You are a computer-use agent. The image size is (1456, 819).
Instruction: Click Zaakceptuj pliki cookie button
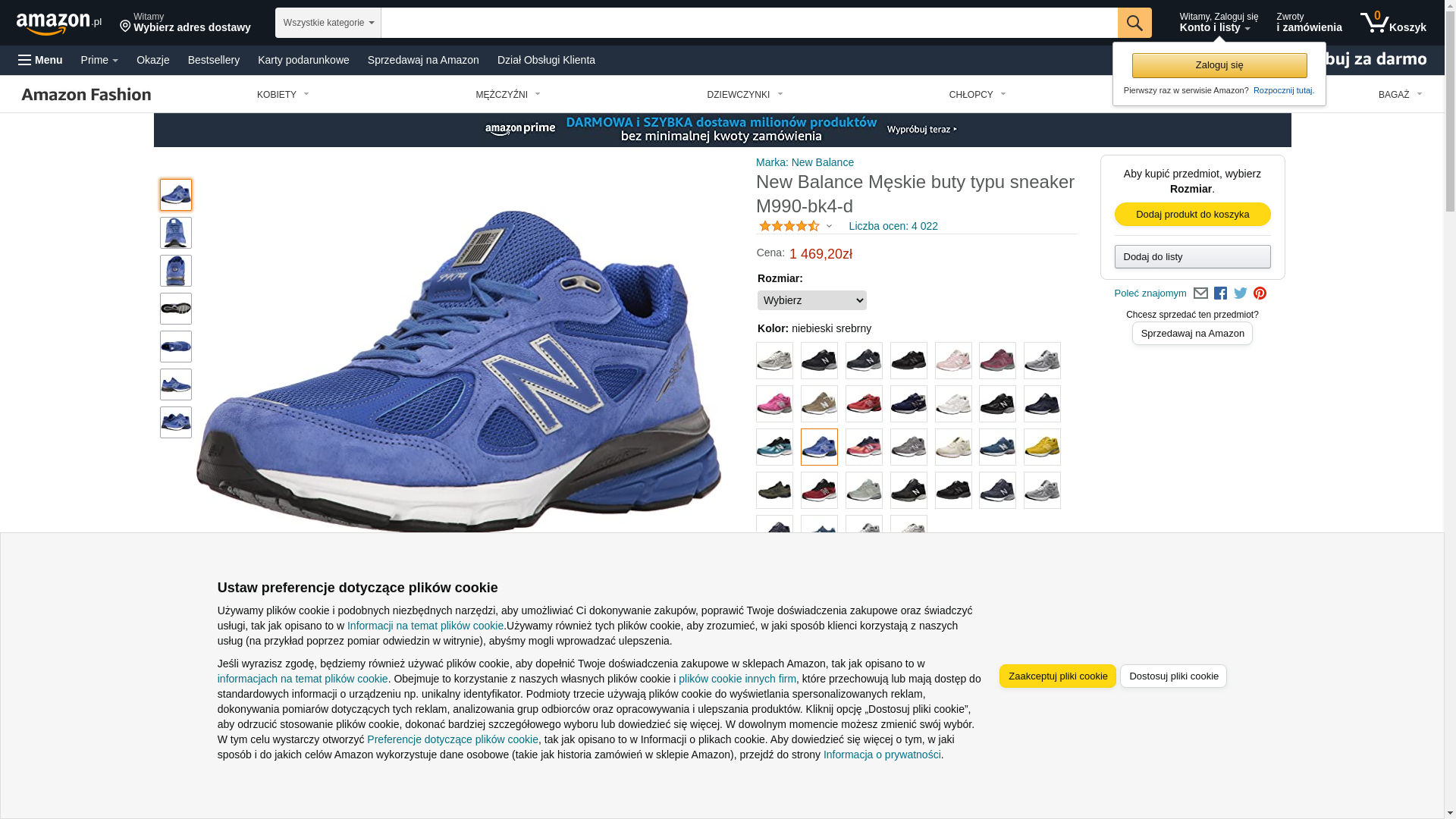click(x=1057, y=676)
